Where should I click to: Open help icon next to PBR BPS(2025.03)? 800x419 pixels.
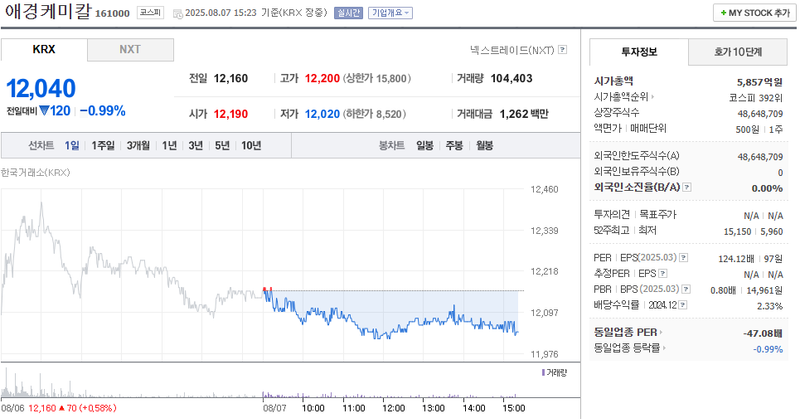coord(686,289)
